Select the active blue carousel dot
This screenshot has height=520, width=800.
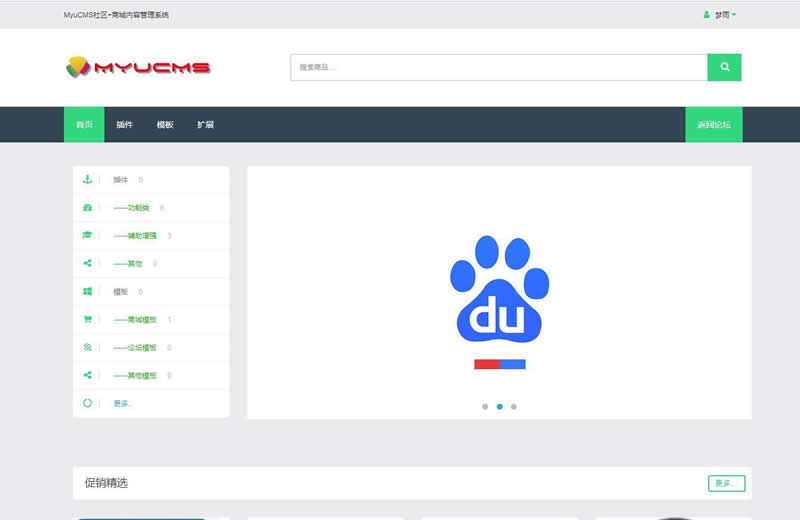(x=499, y=407)
